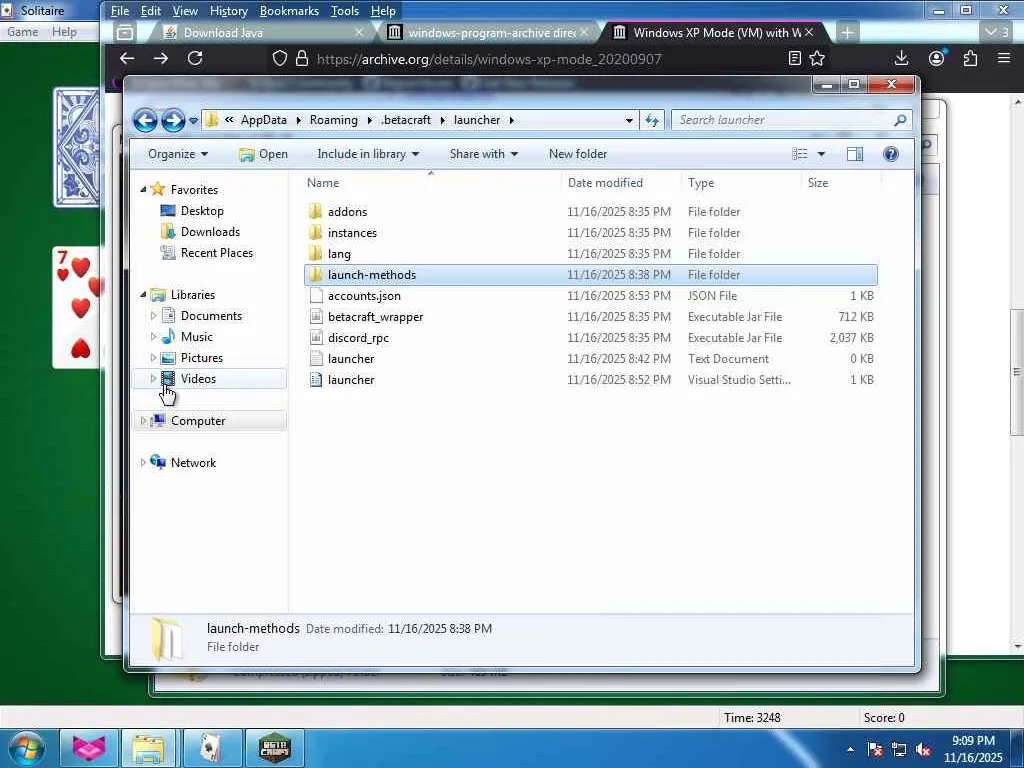Expand the Computer tree node

[x=143, y=421]
